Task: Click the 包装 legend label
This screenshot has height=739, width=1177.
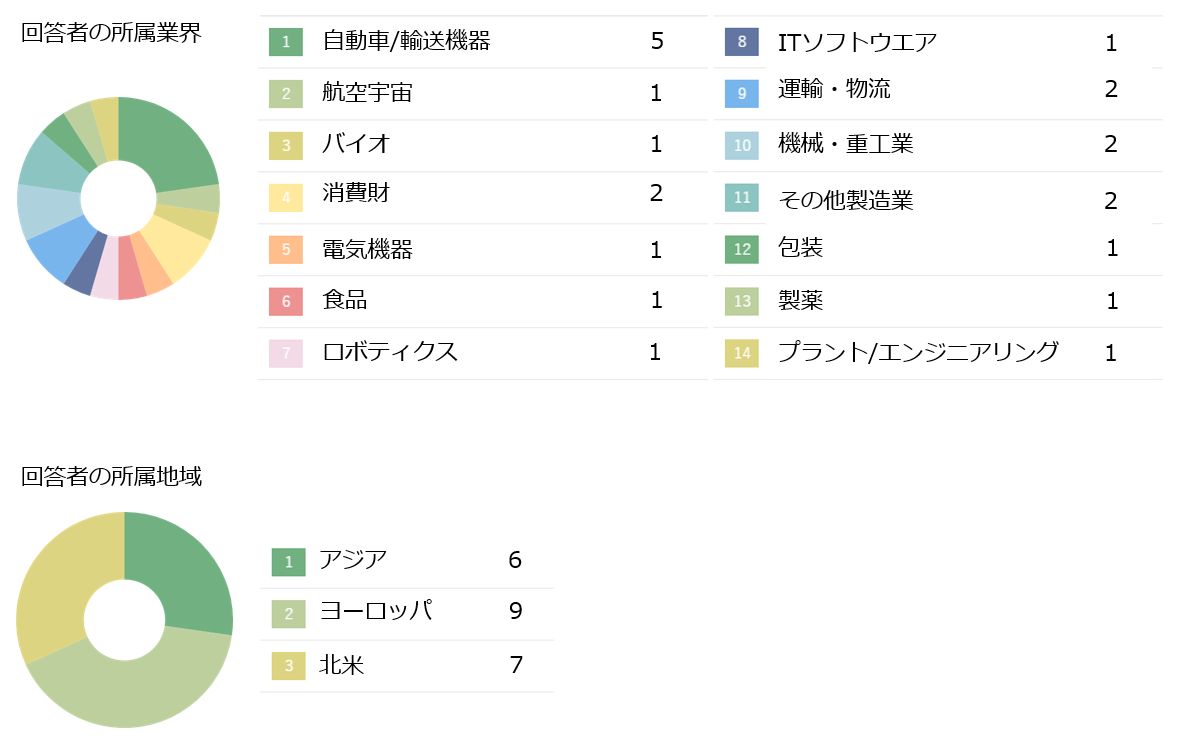Action: coord(800,247)
